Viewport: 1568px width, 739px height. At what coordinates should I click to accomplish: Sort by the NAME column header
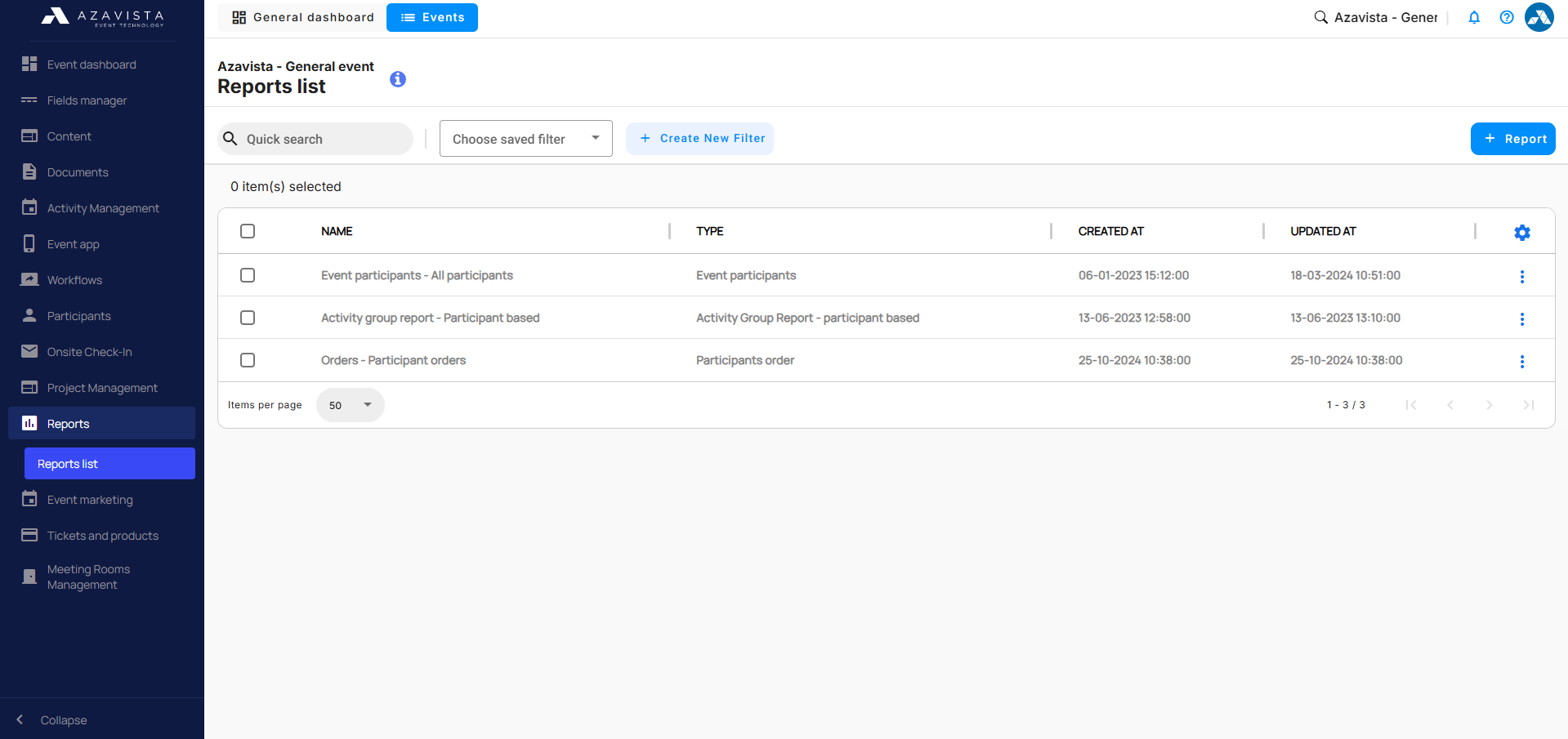click(337, 231)
